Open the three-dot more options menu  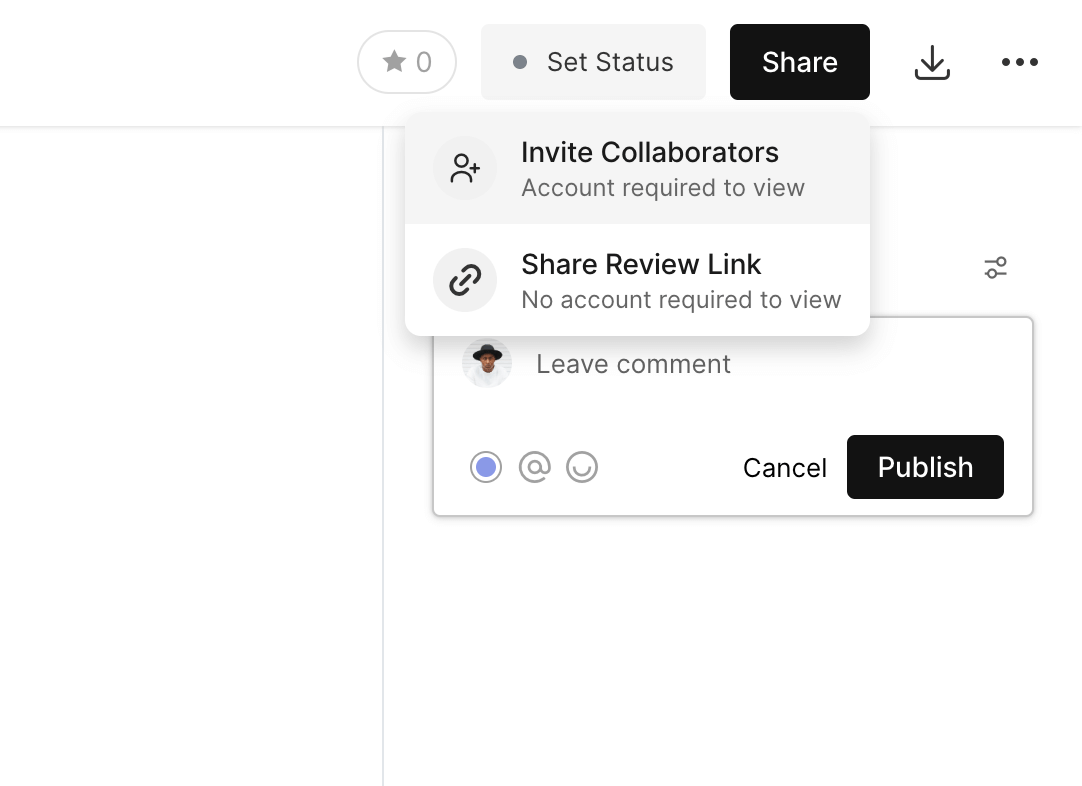tap(1020, 62)
